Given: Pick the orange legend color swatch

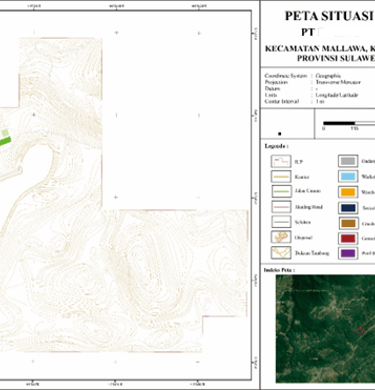Looking at the screenshot, I should point(348,192).
